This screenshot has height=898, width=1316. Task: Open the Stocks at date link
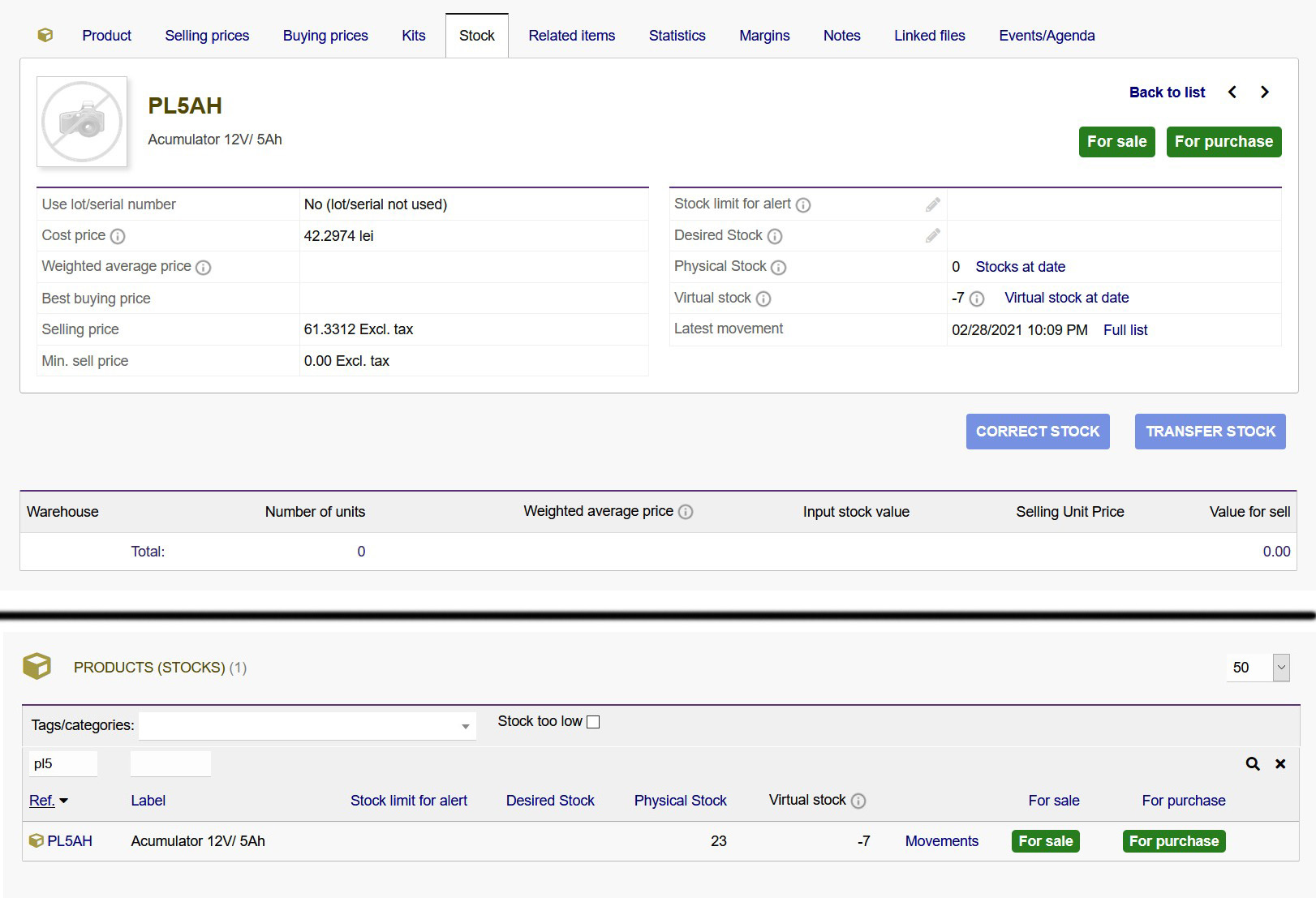point(1021,267)
